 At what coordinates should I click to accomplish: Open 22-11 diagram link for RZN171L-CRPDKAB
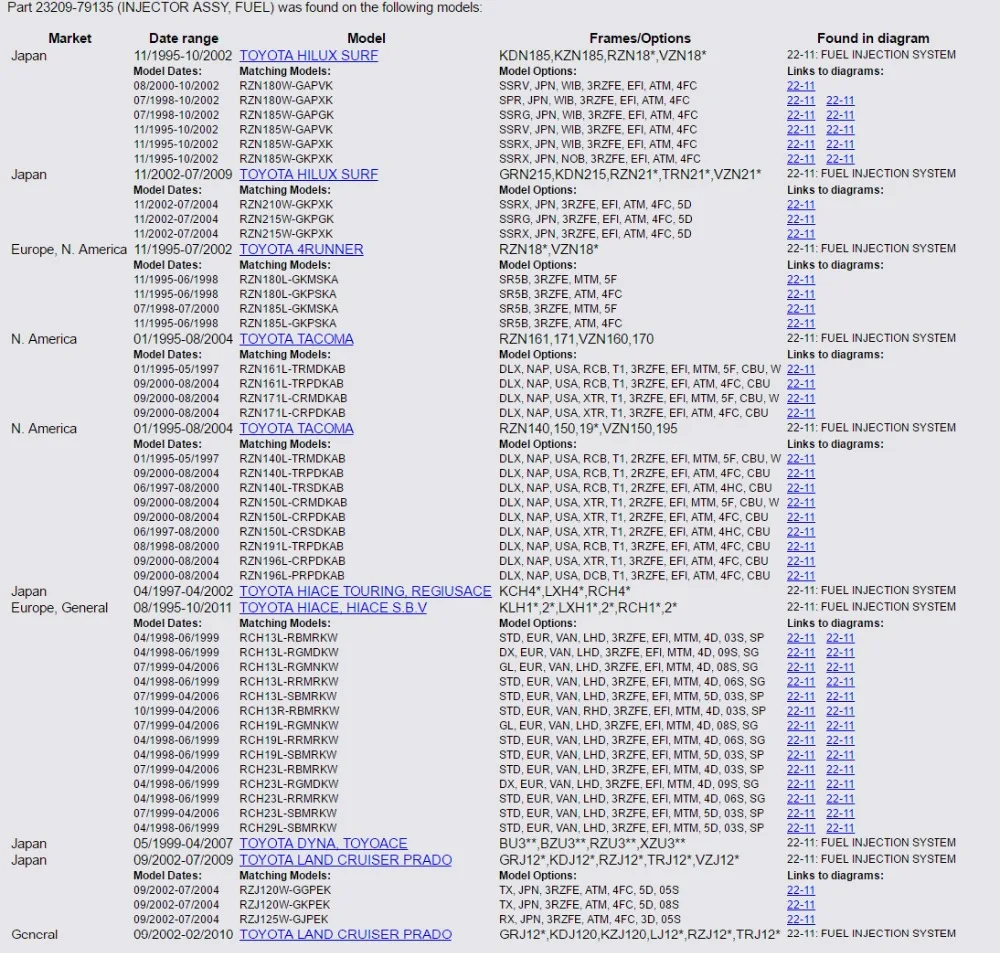coord(800,413)
